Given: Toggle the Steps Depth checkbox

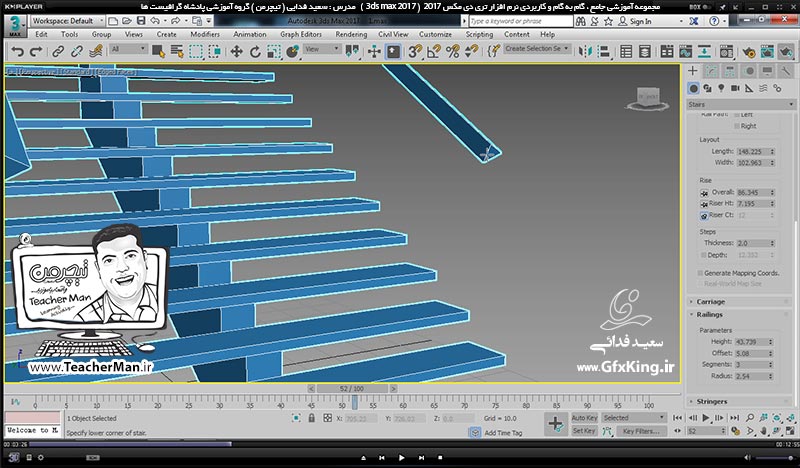Looking at the screenshot, I should tap(703, 255).
